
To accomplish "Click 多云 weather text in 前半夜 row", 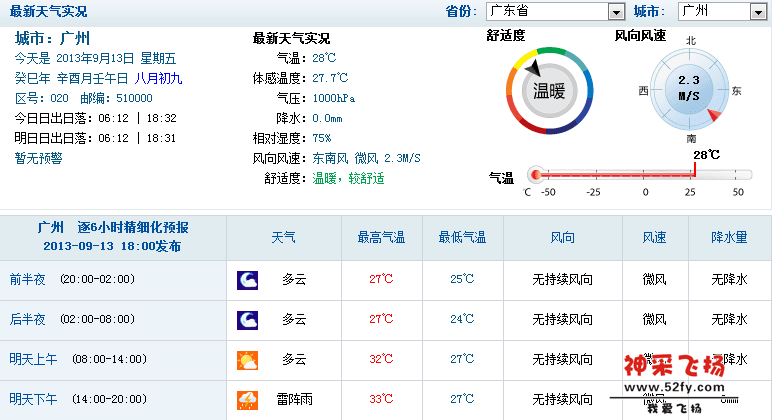I will coord(294,280).
